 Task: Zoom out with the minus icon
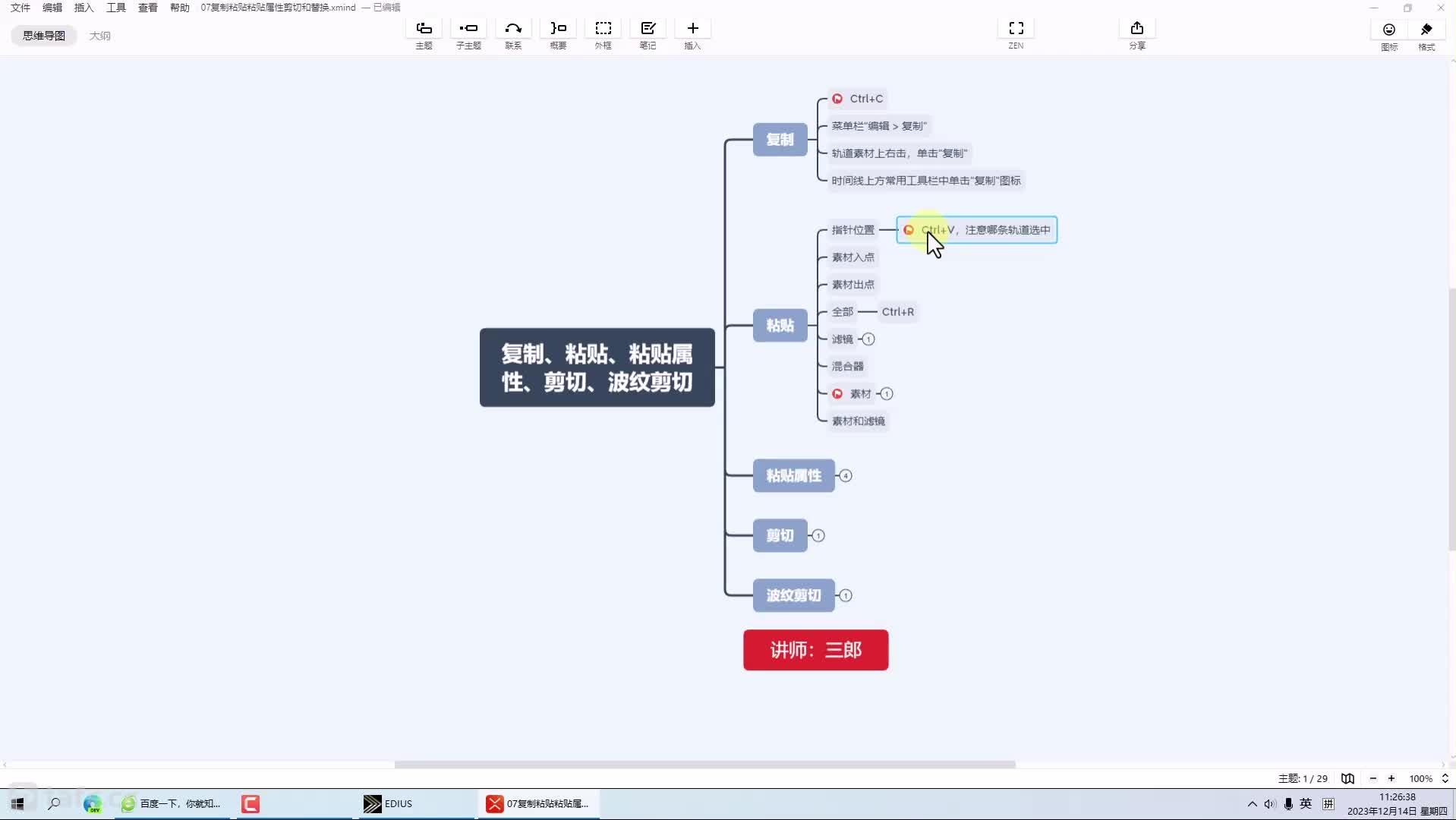click(1372, 778)
